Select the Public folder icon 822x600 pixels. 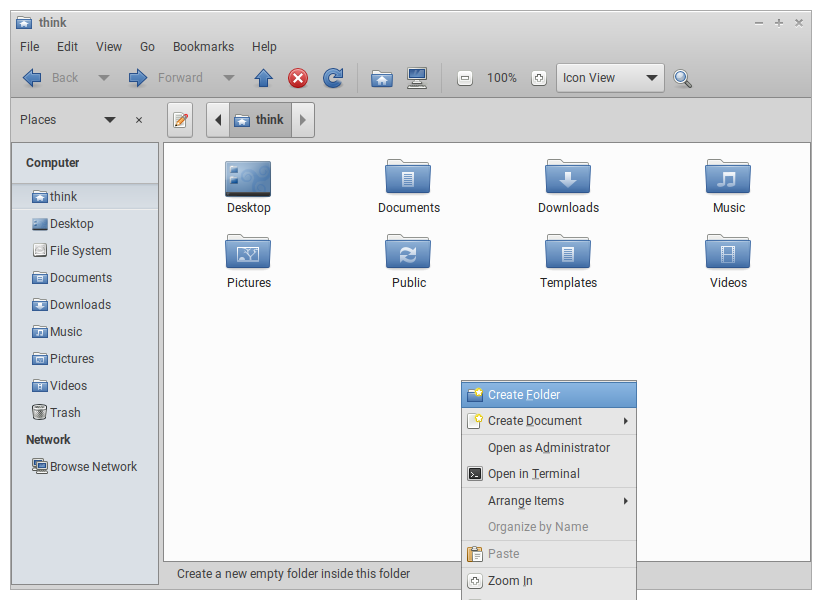click(408, 252)
